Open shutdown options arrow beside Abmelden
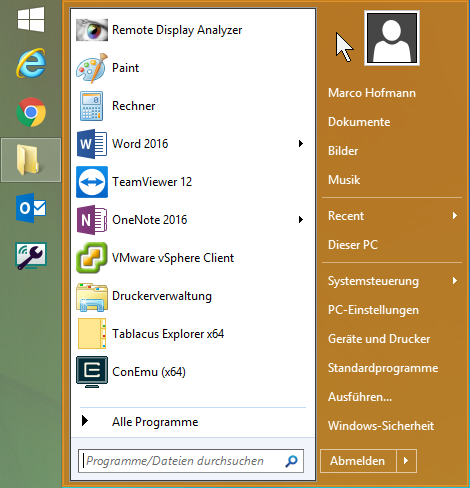 [x=406, y=461]
